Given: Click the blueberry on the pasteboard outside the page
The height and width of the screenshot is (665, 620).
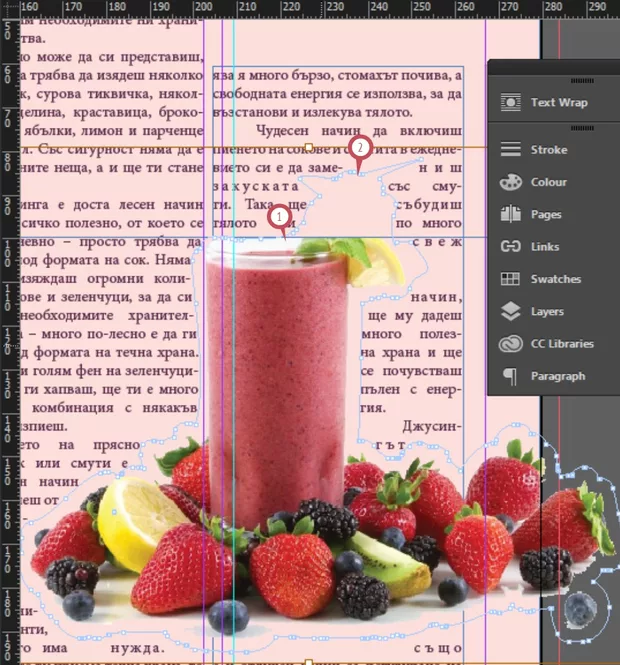Looking at the screenshot, I should [x=580, y=611].
